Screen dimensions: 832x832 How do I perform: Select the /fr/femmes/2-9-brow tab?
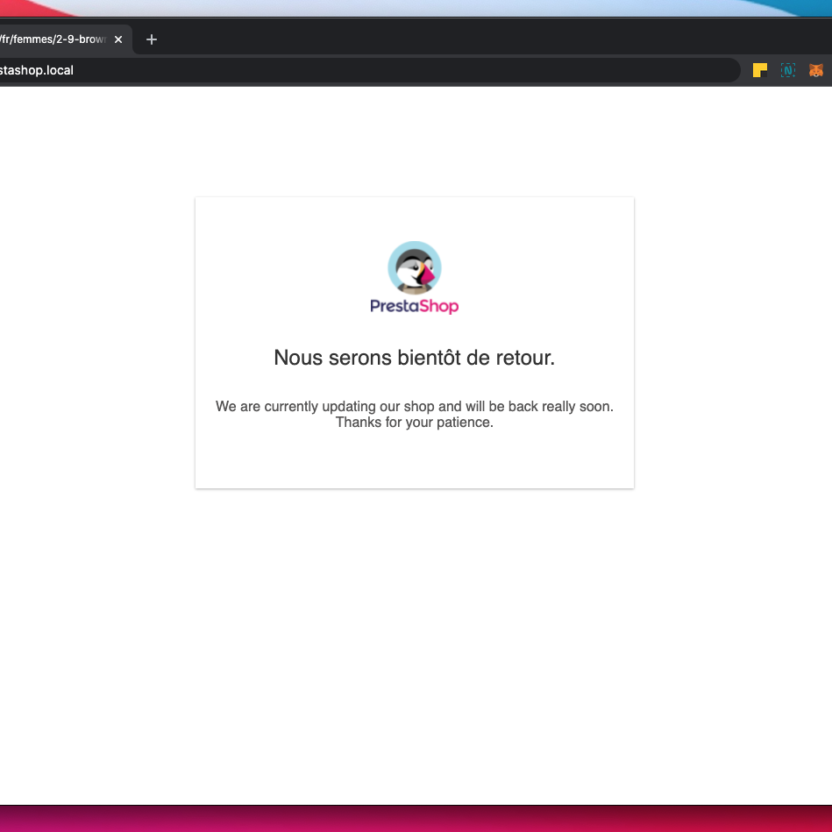tap(55, 39)
